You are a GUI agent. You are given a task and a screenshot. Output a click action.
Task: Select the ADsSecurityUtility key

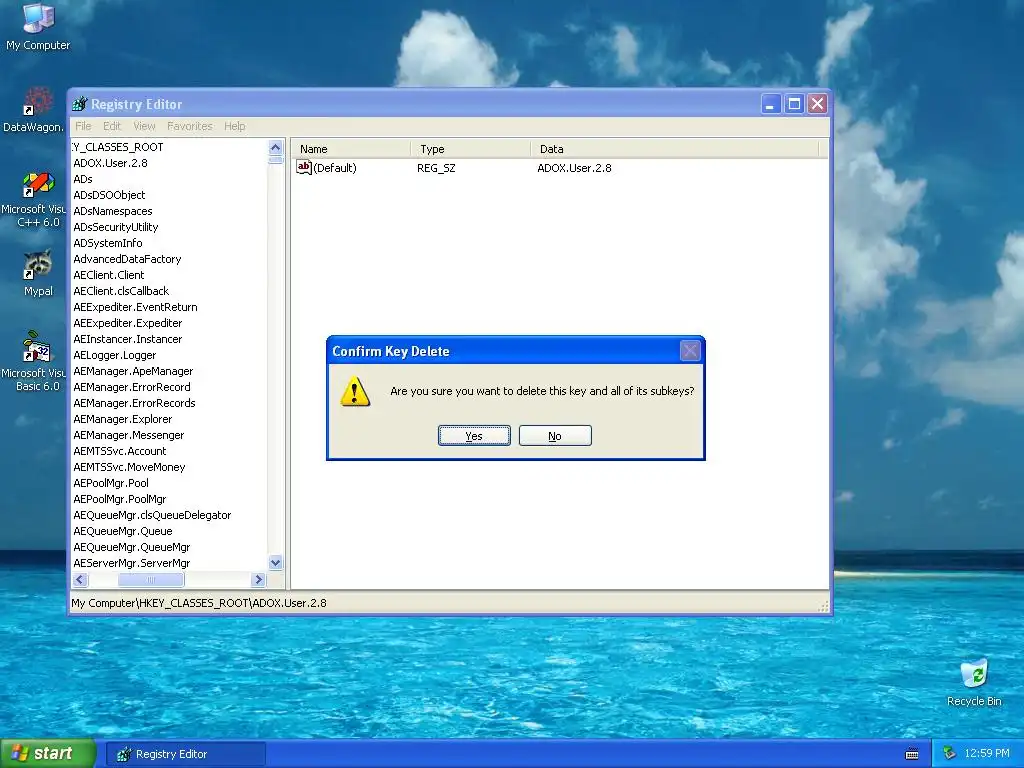tap(116, 227)
